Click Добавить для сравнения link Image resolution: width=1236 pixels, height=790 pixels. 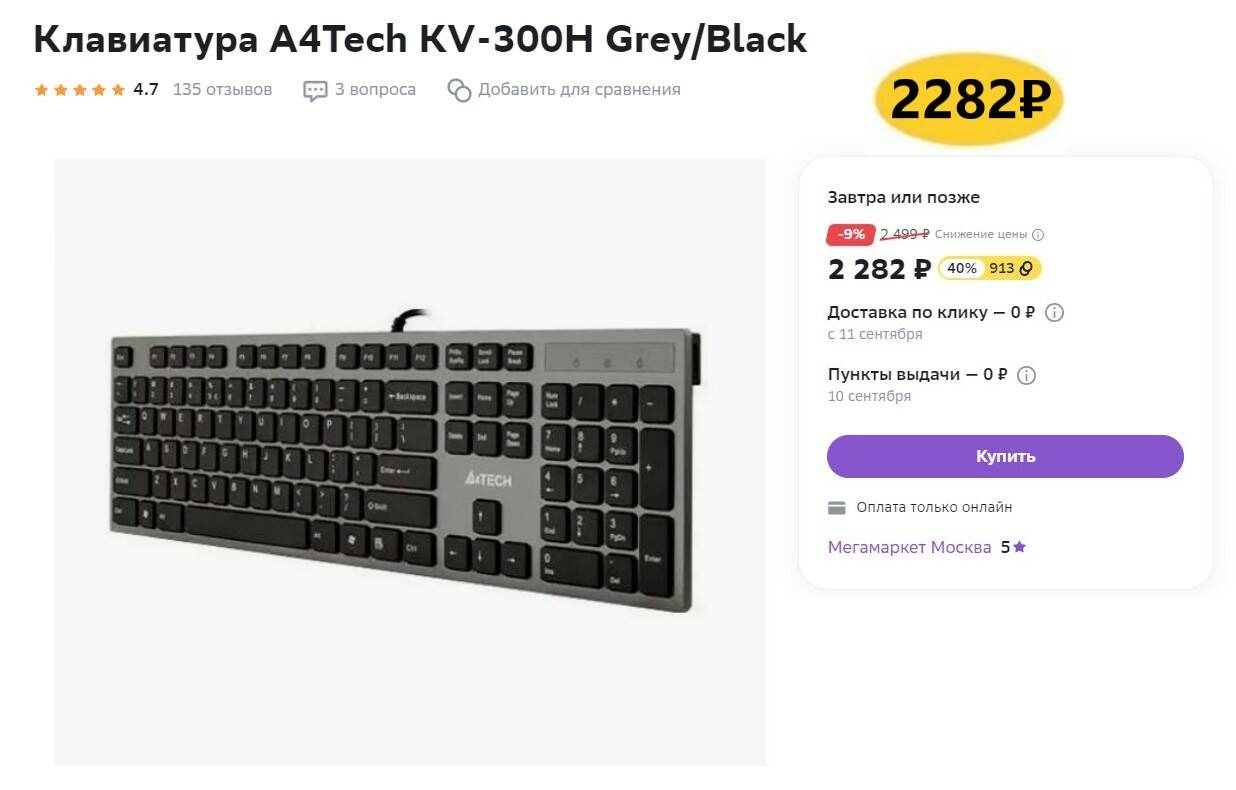[579, 90]
